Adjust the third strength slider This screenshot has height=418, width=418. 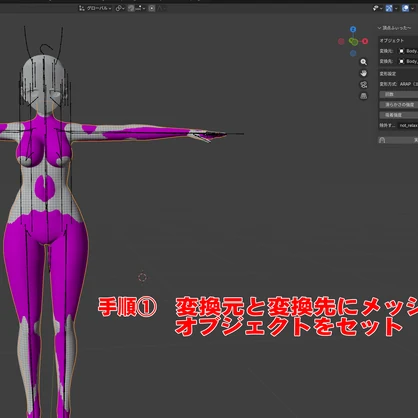pos(399,115)
